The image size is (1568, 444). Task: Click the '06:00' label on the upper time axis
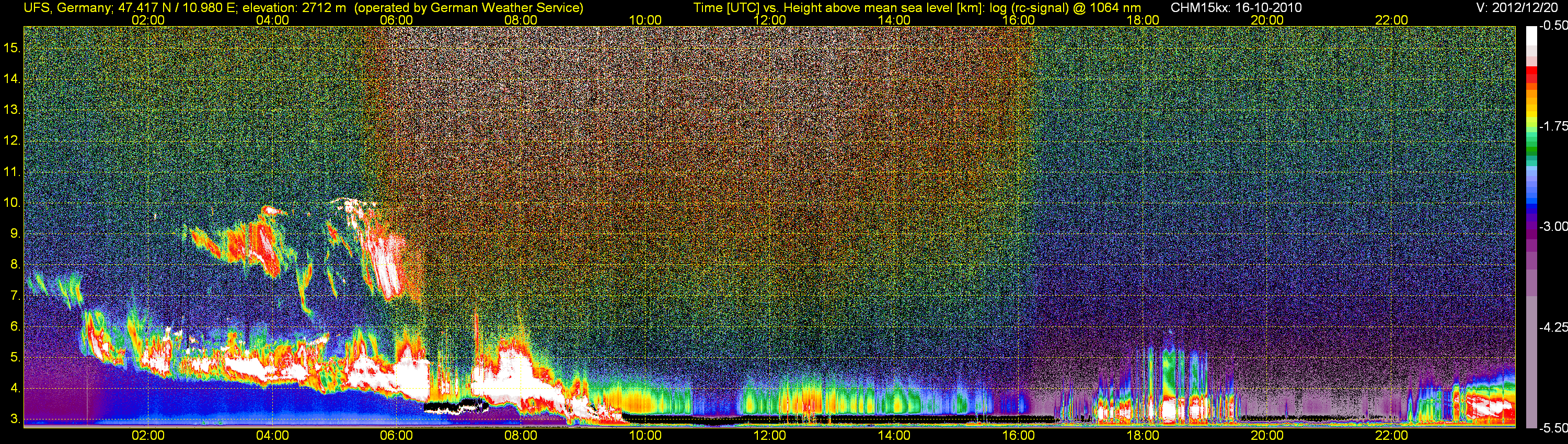396,20
